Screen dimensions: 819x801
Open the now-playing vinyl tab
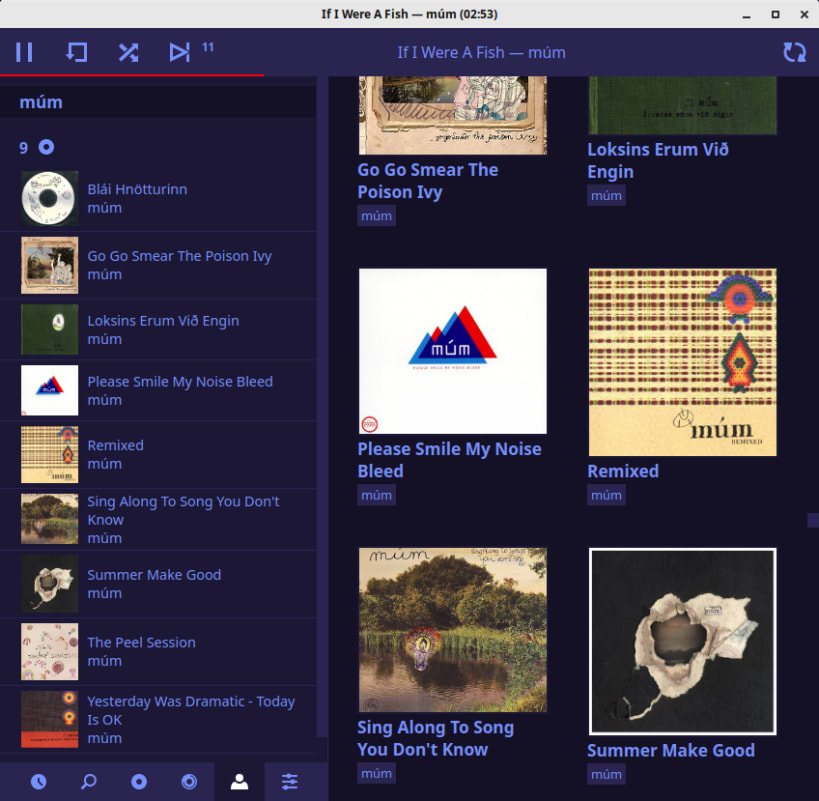pos(189,781)
